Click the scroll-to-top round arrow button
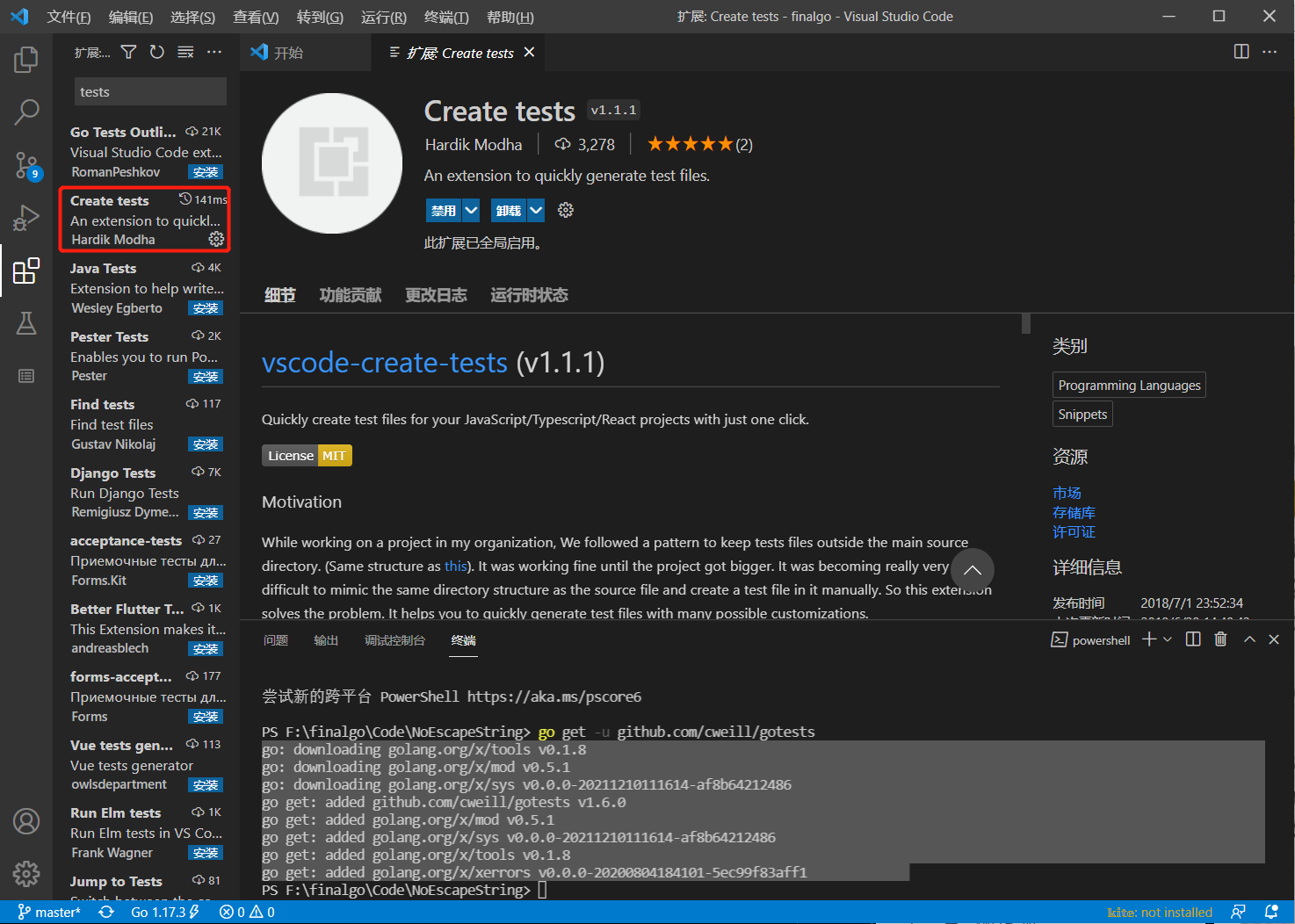1295x924 pixels. pyautogui.click(x=972, y=570)
